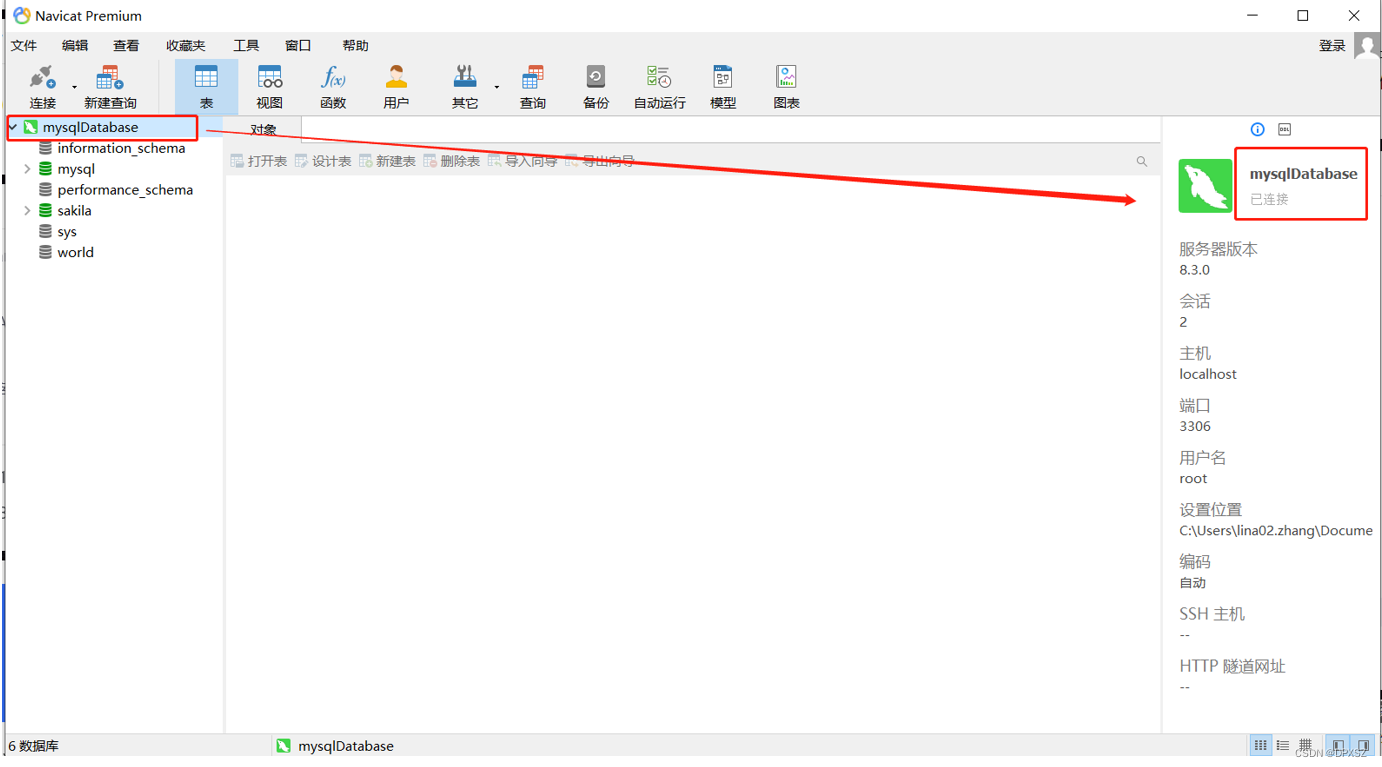Collapse the mysqlDatabase connection node
This screenshot has width=1382, height=767.
pos(13,127)
